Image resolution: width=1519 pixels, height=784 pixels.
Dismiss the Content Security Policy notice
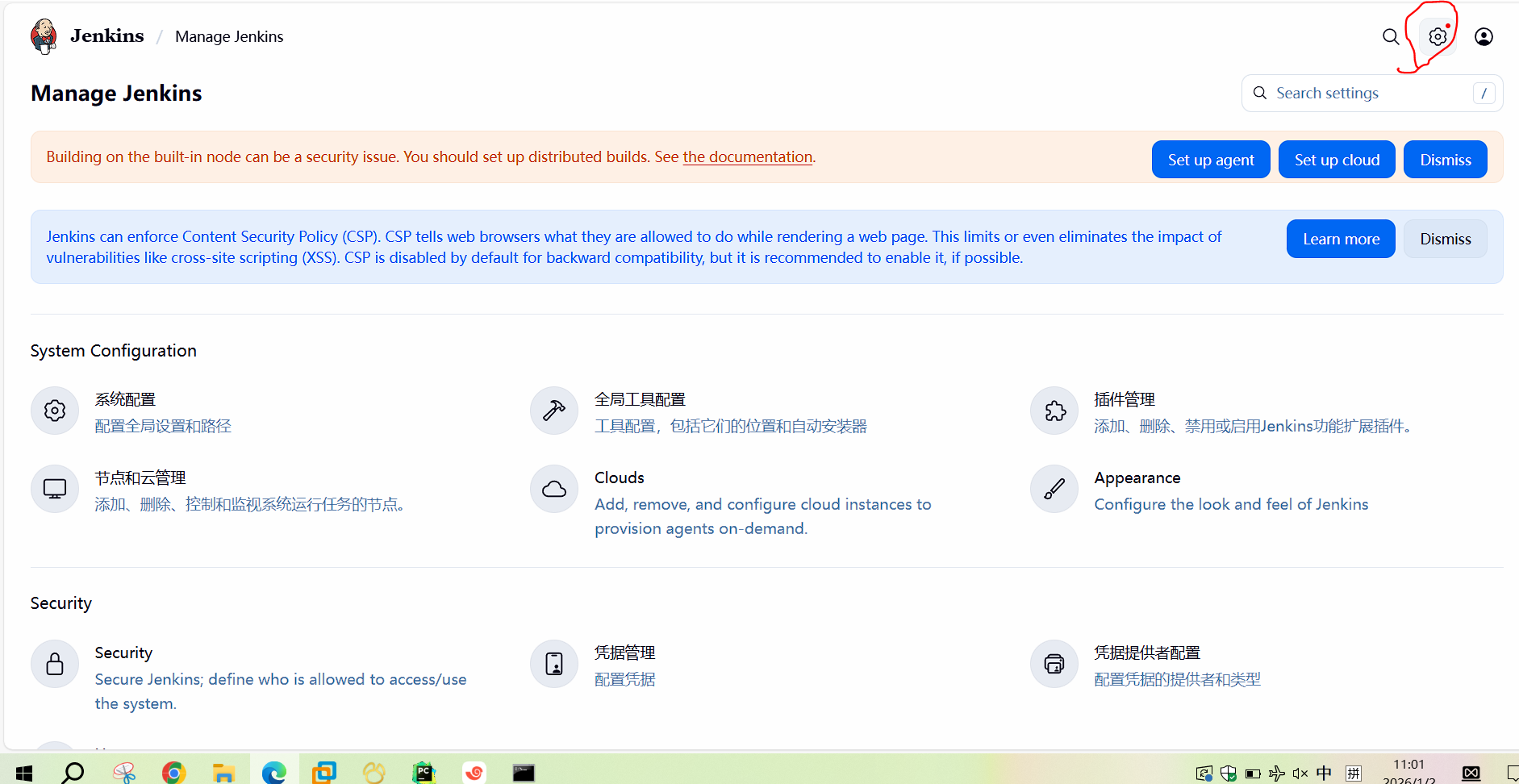click(x=1446, y=239)
